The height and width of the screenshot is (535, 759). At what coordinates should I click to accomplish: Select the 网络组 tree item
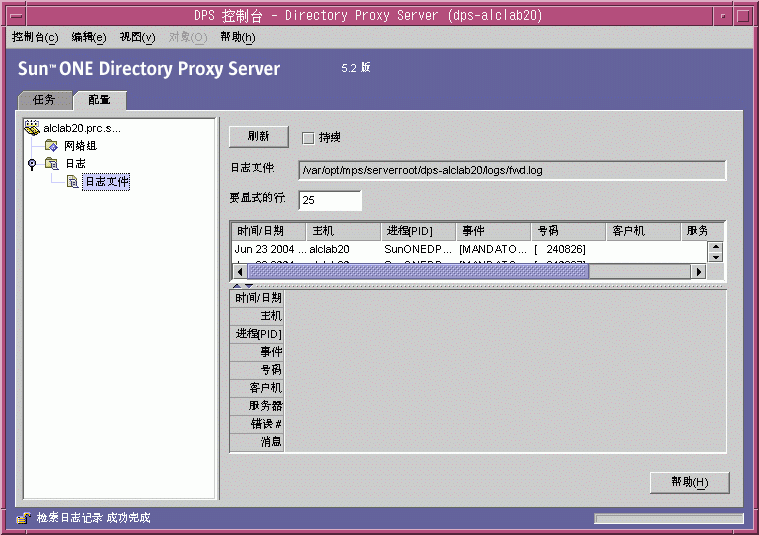pyautogui.click(x=80, y=146)
